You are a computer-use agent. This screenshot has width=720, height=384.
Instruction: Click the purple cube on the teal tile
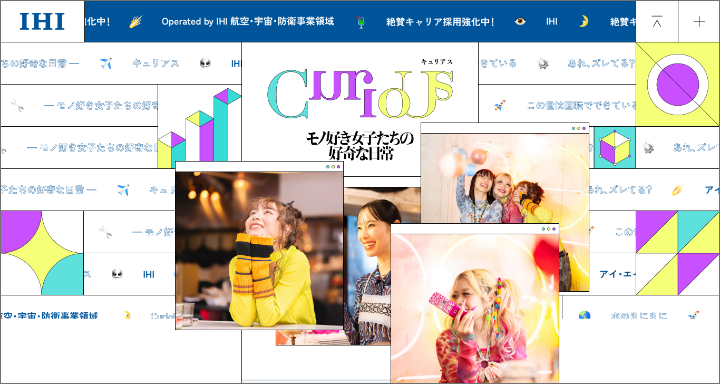coord(615,147)
